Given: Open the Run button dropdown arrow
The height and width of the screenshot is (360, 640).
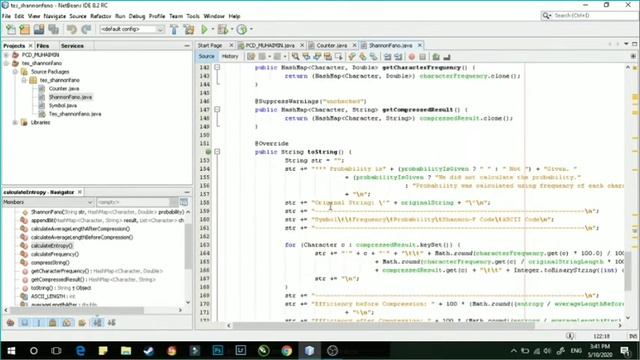Looking at the screenshot, I should pos(212,29).
